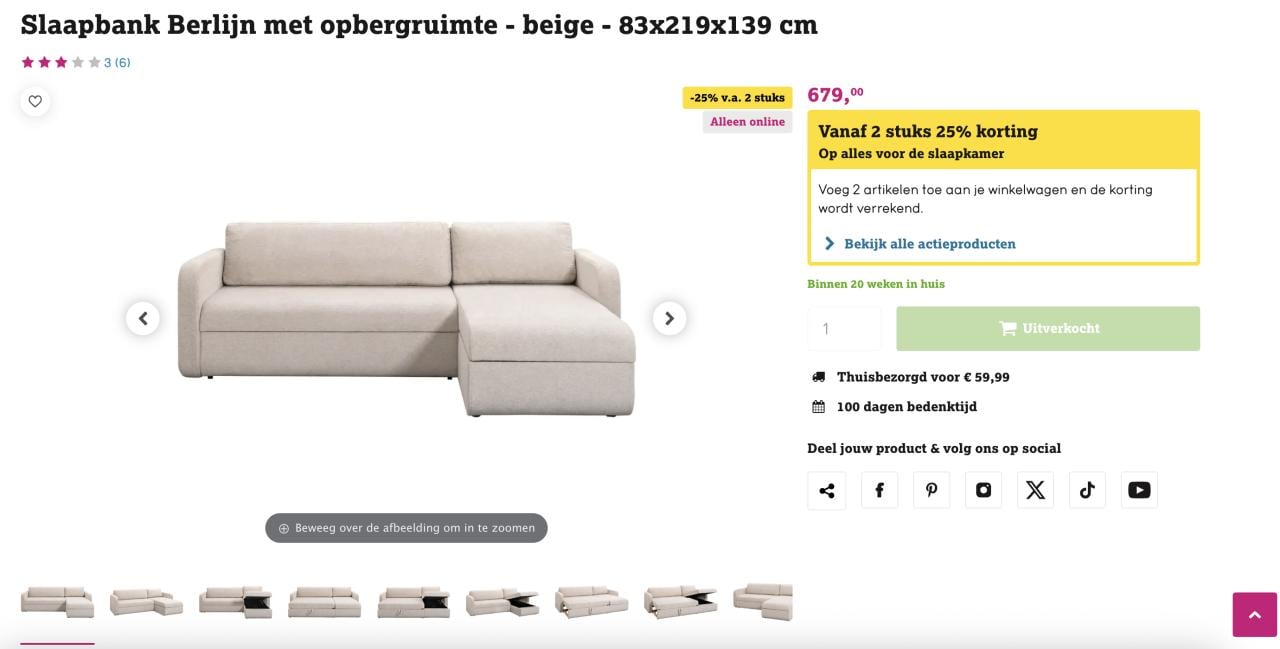Viewport: 1280px width, 649px height.
Task: Advance the image carousel with right arrow
Action: coord(669,318)
